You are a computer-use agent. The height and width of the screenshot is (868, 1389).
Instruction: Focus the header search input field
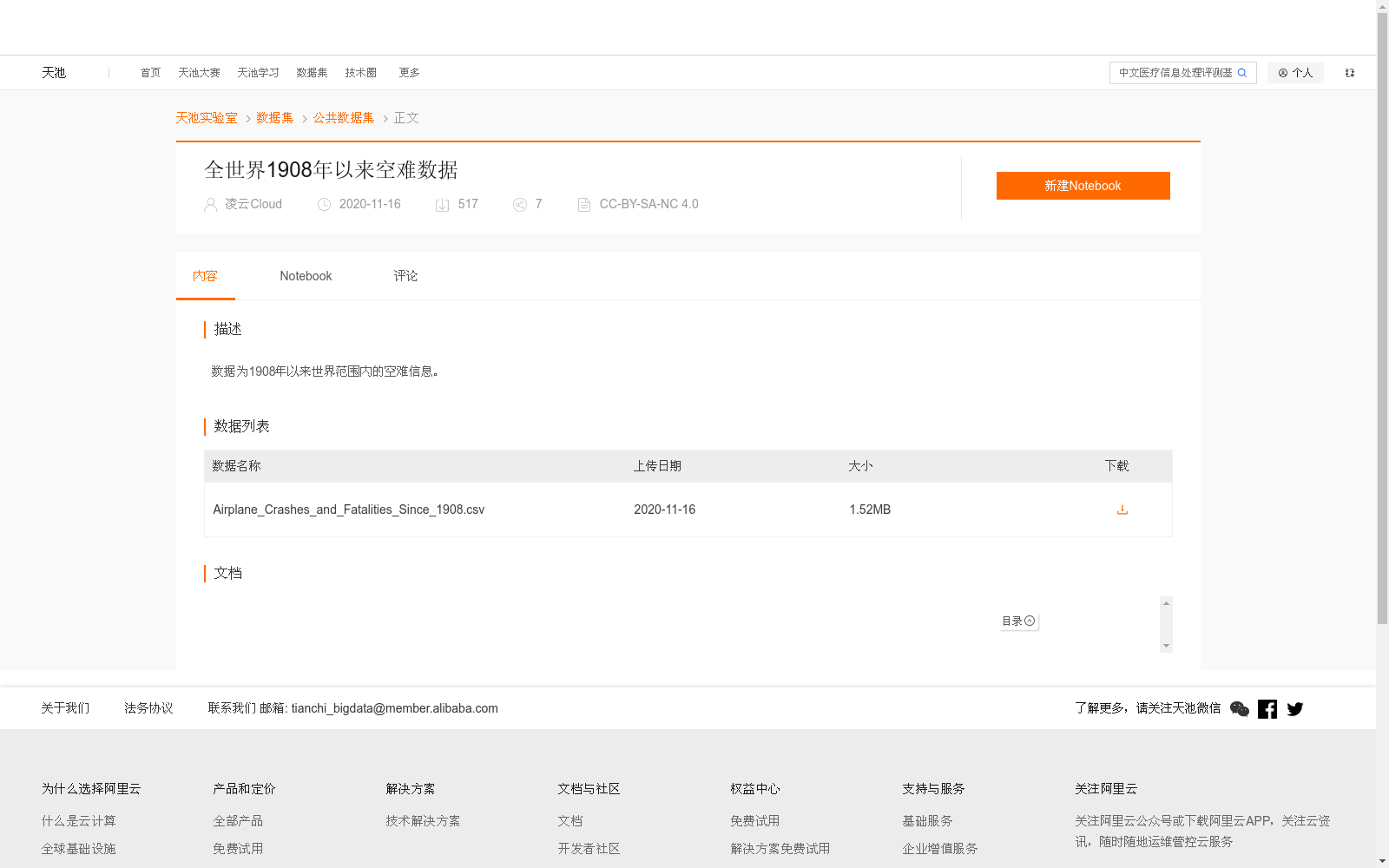click(x=1175, y=73)
